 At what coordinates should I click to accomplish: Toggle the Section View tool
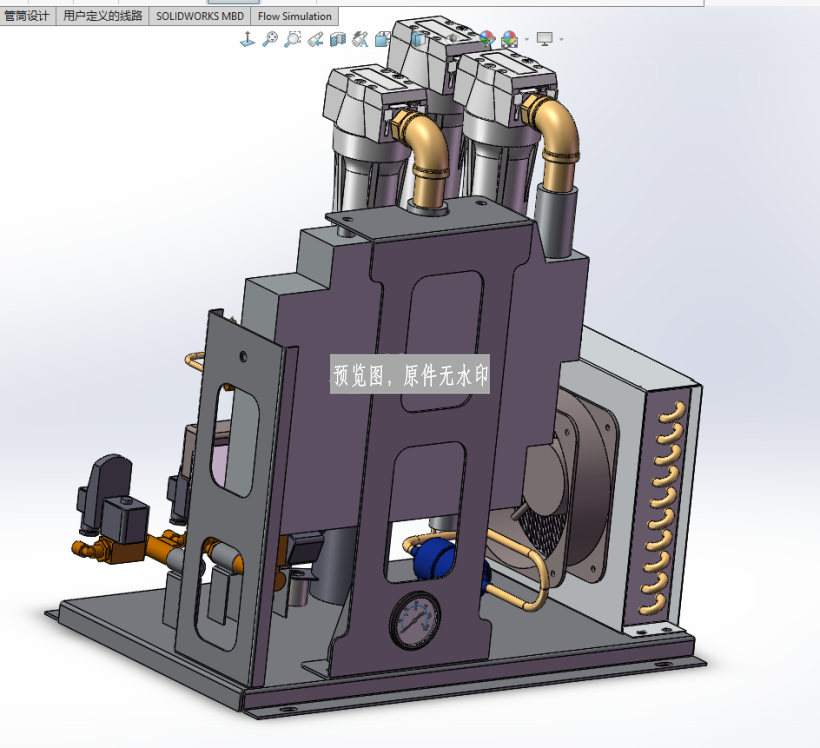[x=338, y=39]
